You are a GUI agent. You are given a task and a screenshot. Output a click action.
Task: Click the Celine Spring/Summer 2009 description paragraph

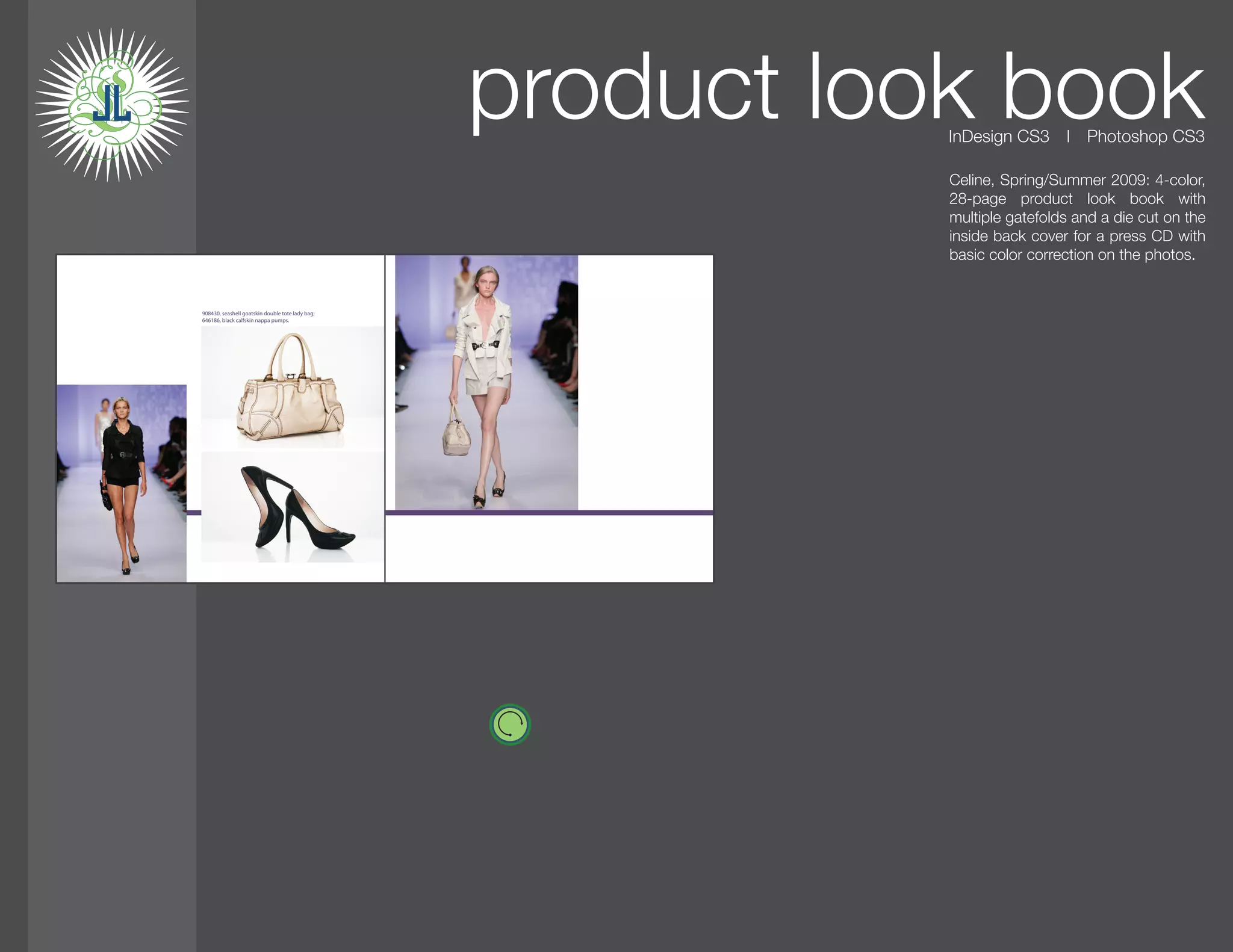pos(1077,217)
